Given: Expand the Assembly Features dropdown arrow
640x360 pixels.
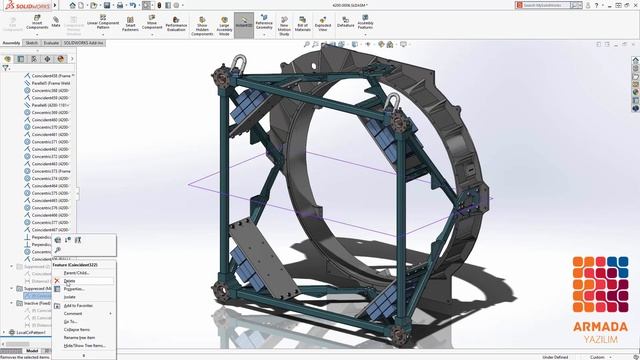Looking at the screenshot, I should pyautogui.click(x=365, y=35).
